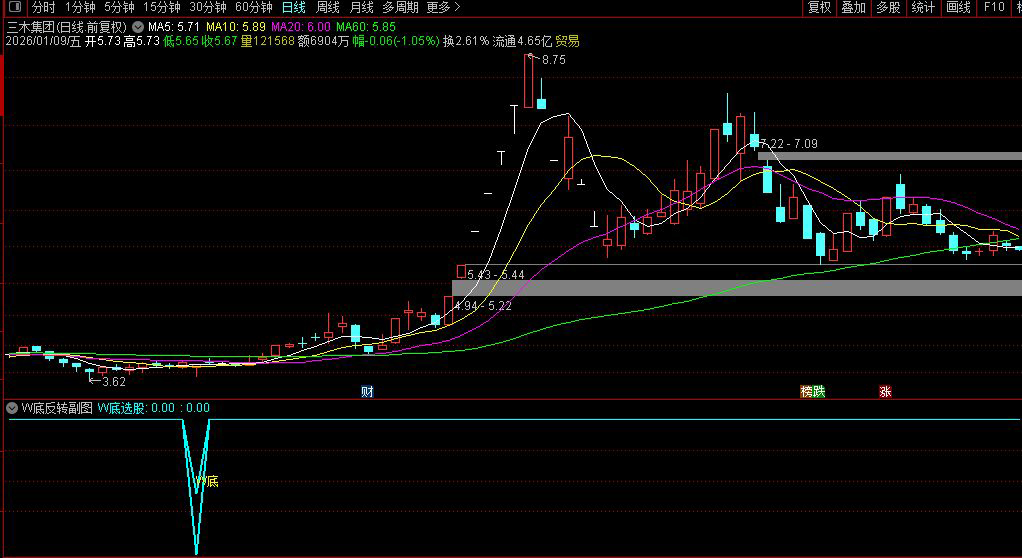This screenshot has width=1022, height=558.
Task: Switch to 周线 weekly chart
Action: pos(328,7)
